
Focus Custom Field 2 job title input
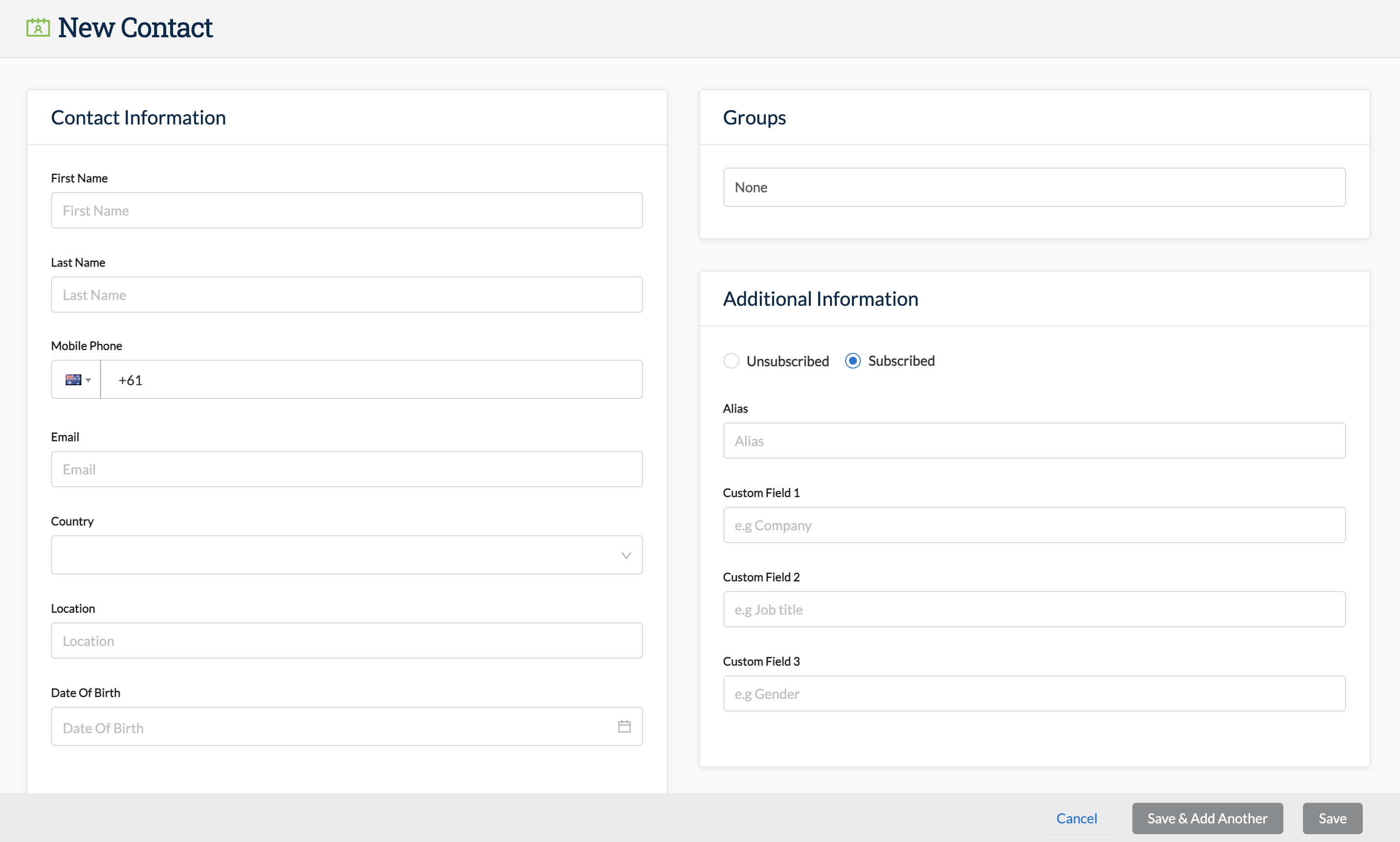pos(1033,609)
